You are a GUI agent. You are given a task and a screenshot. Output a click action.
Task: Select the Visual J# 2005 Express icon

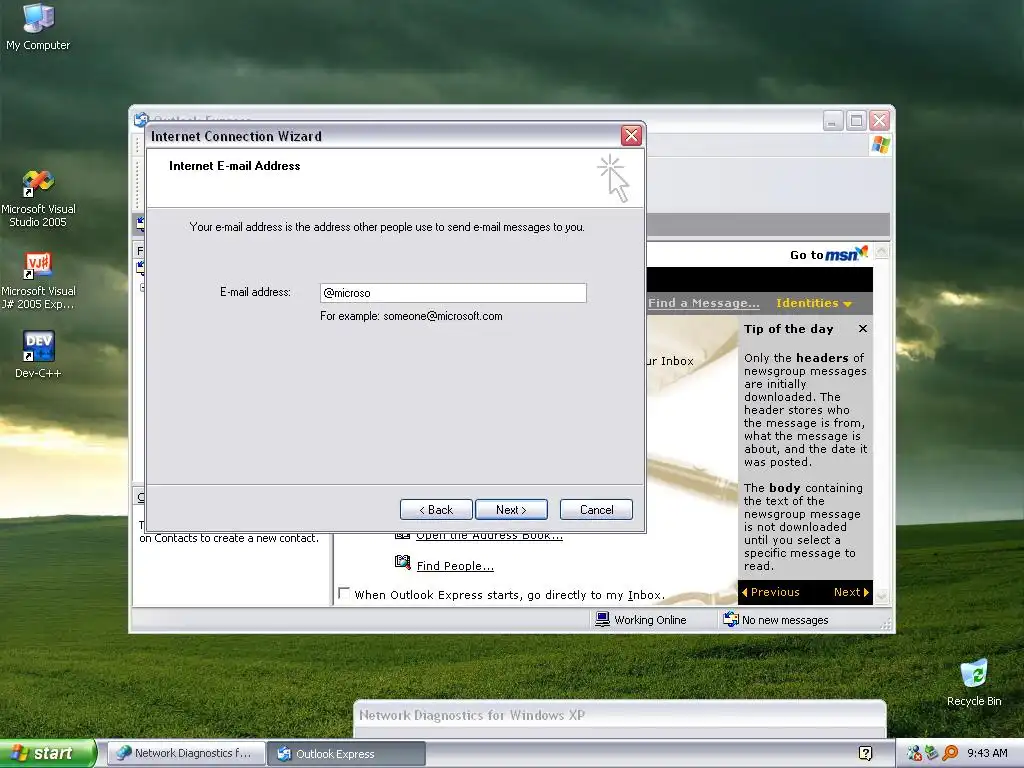[x=38, y=281]
